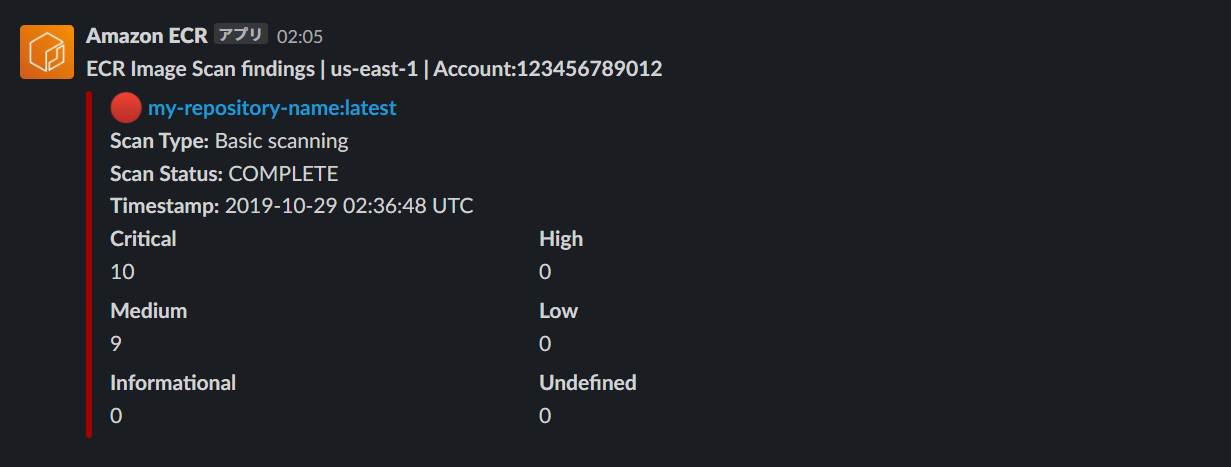Click the Critical field label
This screenshot has width=1231, height=467.
tap(143, 239)
